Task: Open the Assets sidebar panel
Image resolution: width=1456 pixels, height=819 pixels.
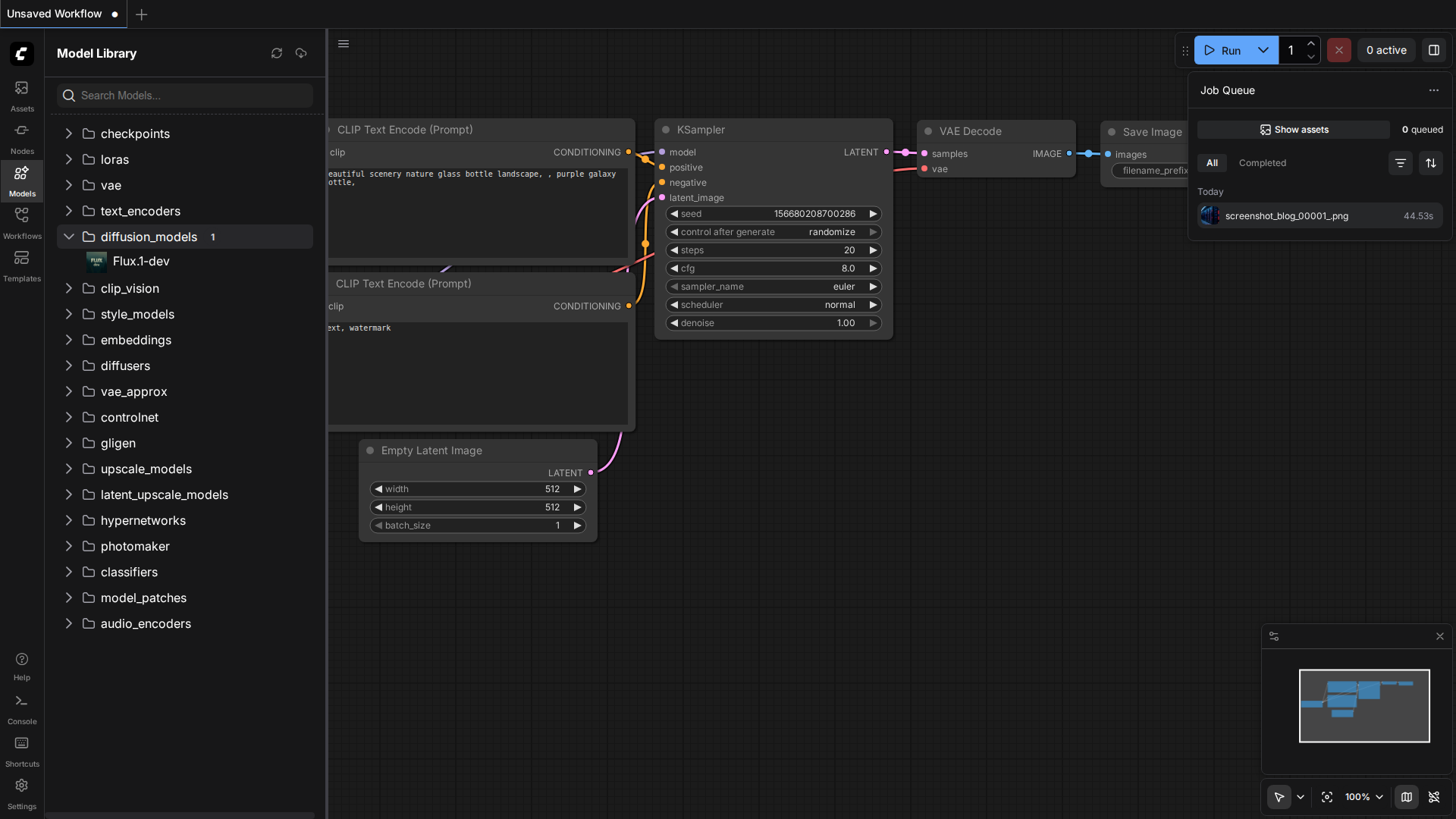Action: point(22,96)
